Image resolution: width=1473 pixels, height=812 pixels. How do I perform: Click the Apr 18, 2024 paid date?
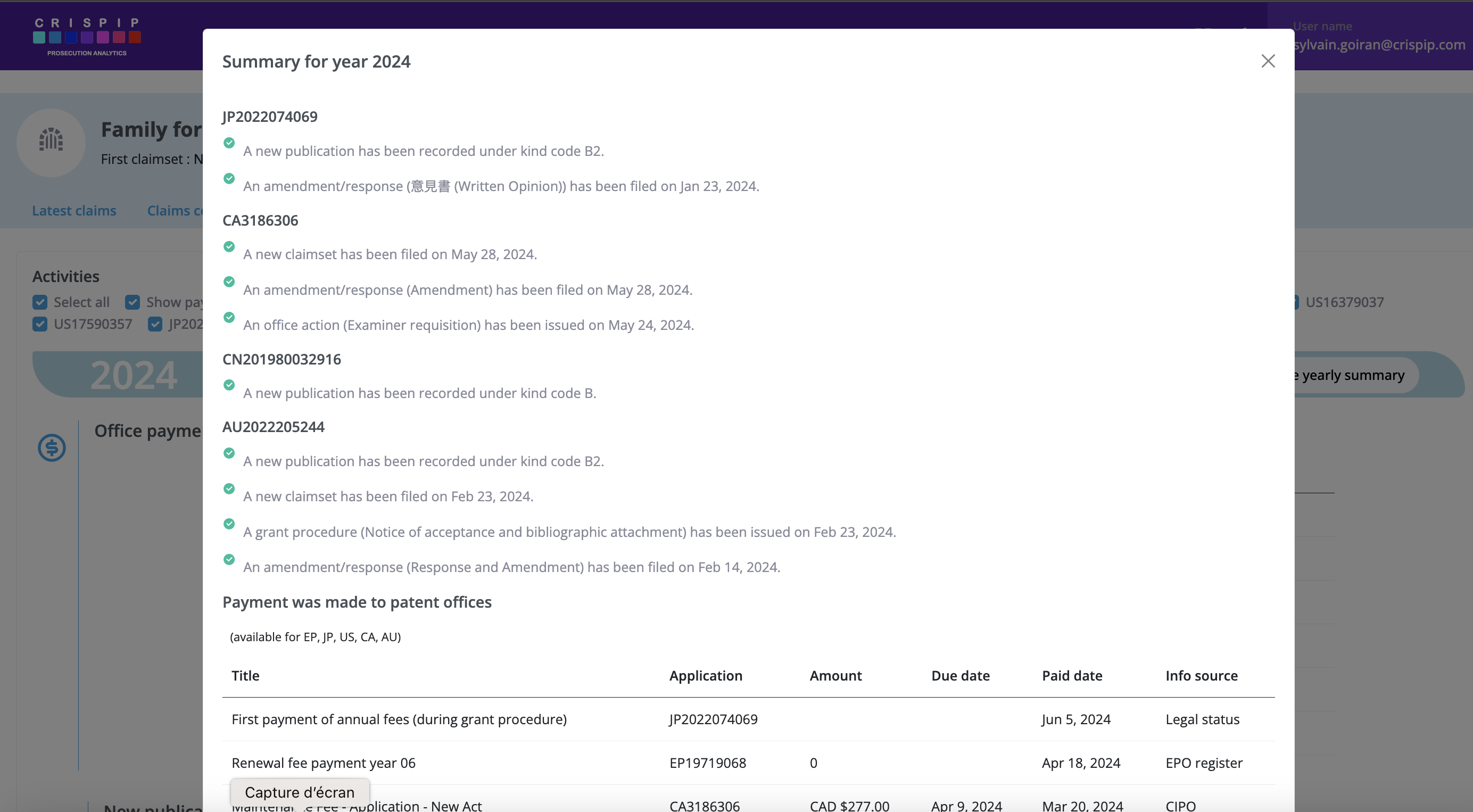tap(1081, 763)
